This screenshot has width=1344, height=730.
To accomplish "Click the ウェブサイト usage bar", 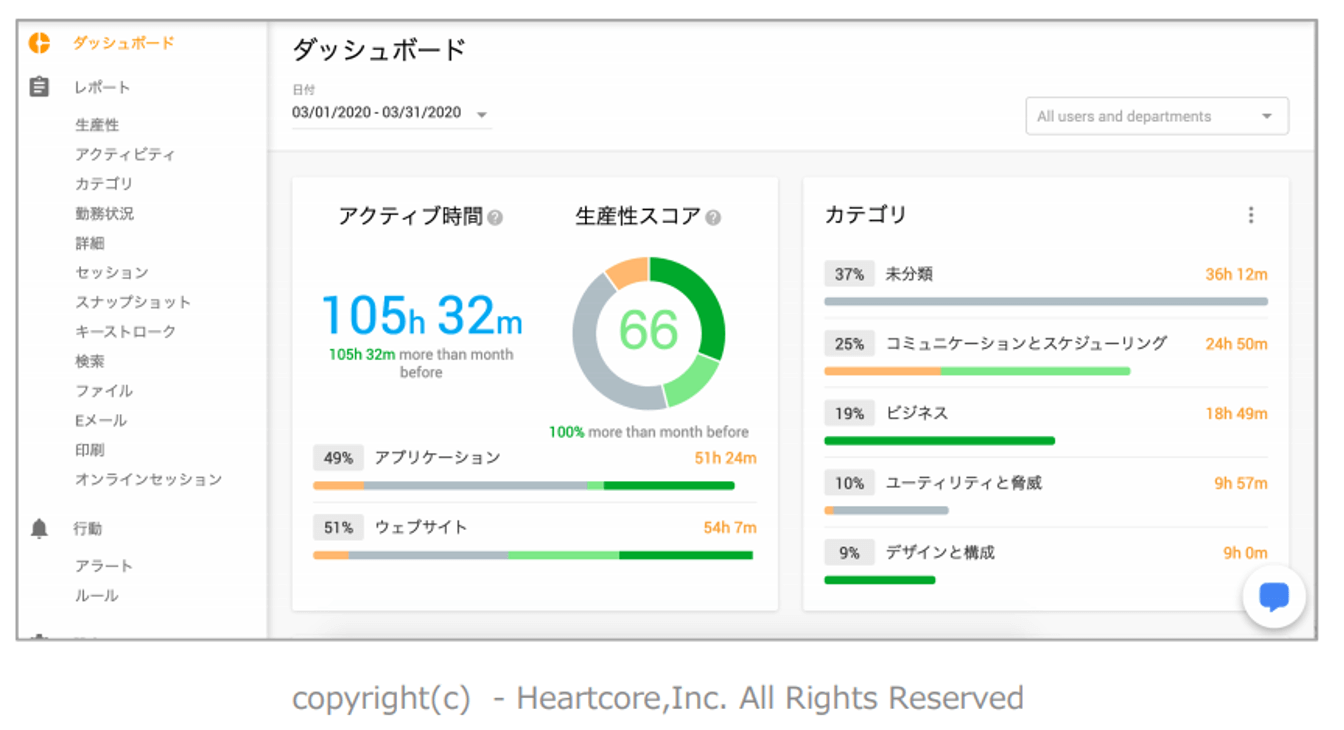I will (x=533, y=555).
